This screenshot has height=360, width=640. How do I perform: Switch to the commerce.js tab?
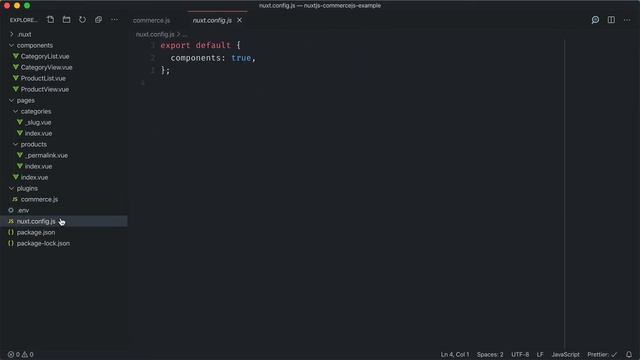coord(151,20)
